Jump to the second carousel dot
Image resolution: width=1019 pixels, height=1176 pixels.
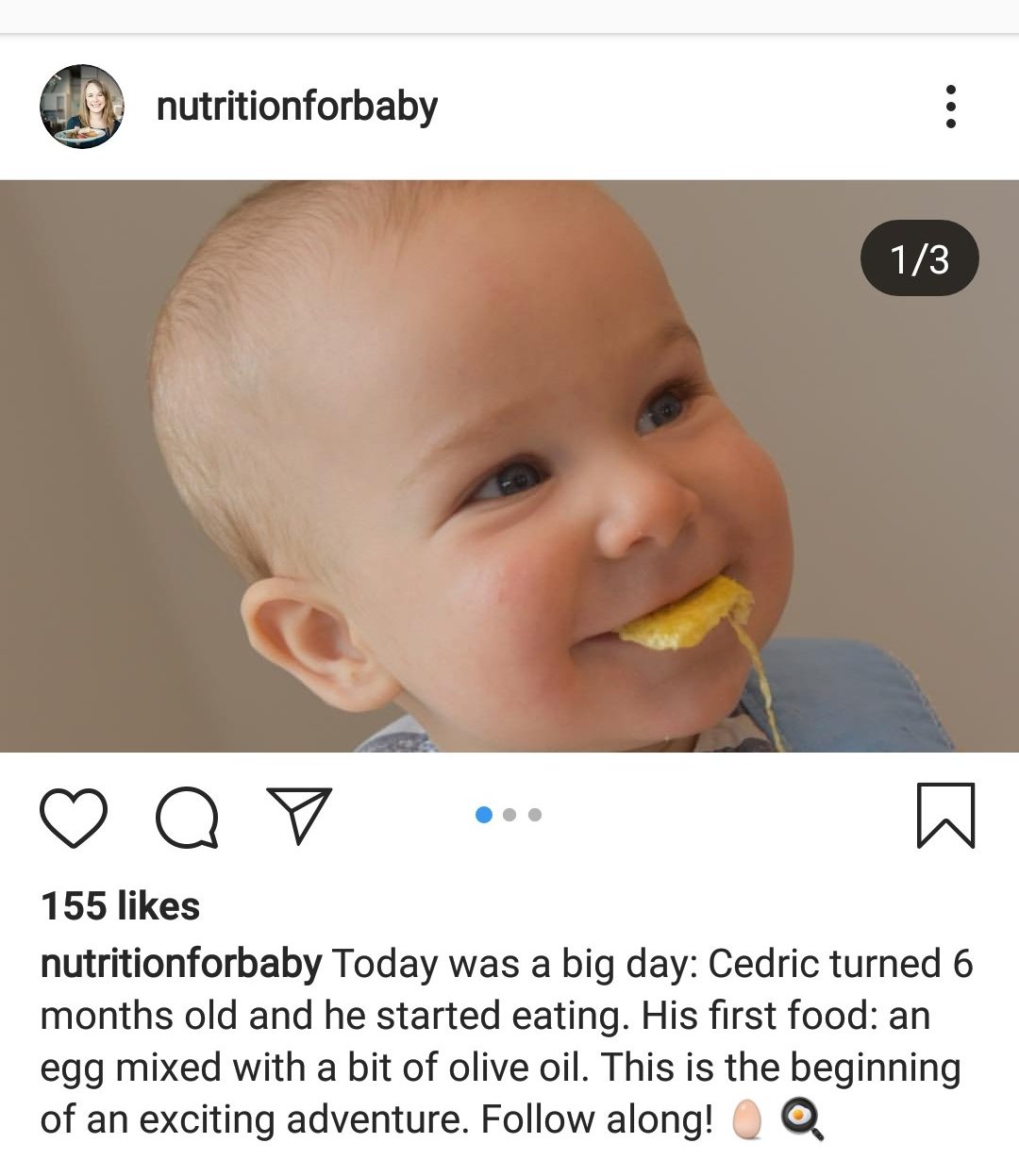(509, 815)
